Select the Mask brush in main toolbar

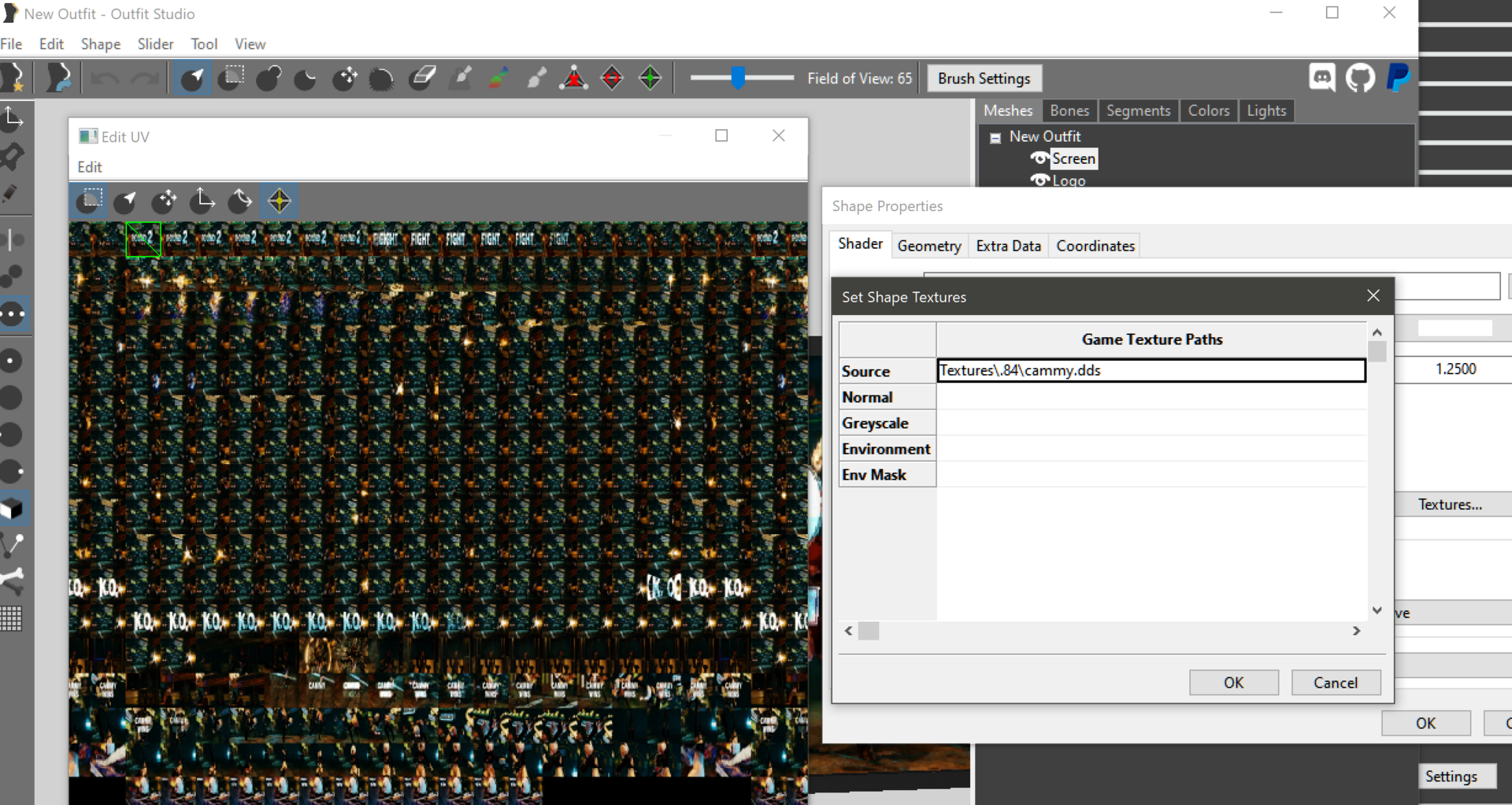(x=232, y=78)
